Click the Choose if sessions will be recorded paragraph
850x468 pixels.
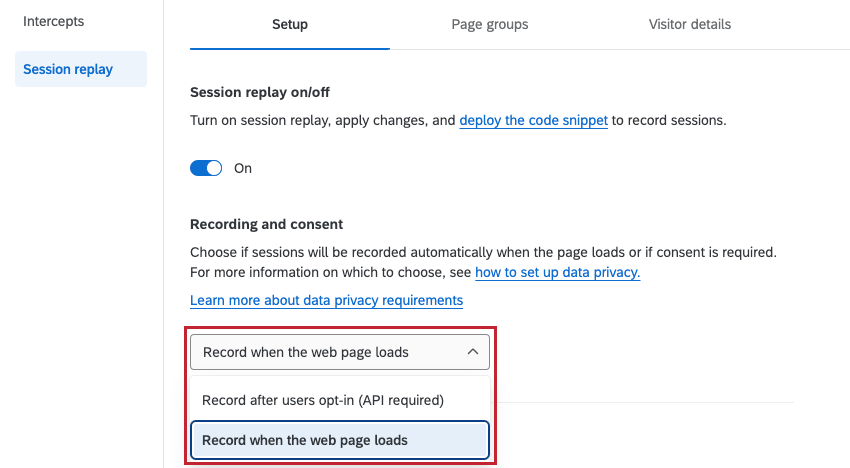pos(483,252)
